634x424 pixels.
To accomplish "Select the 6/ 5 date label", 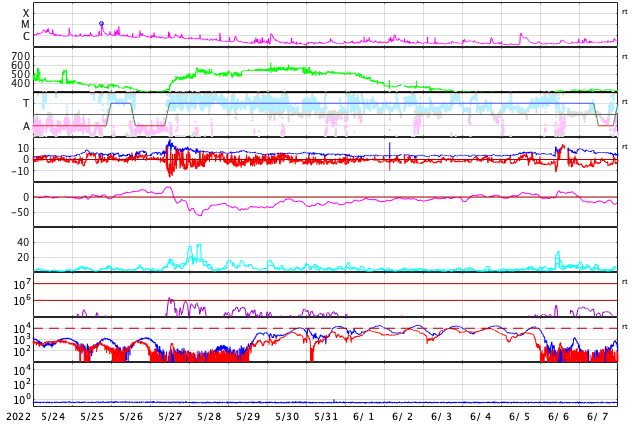I will 520,416.
